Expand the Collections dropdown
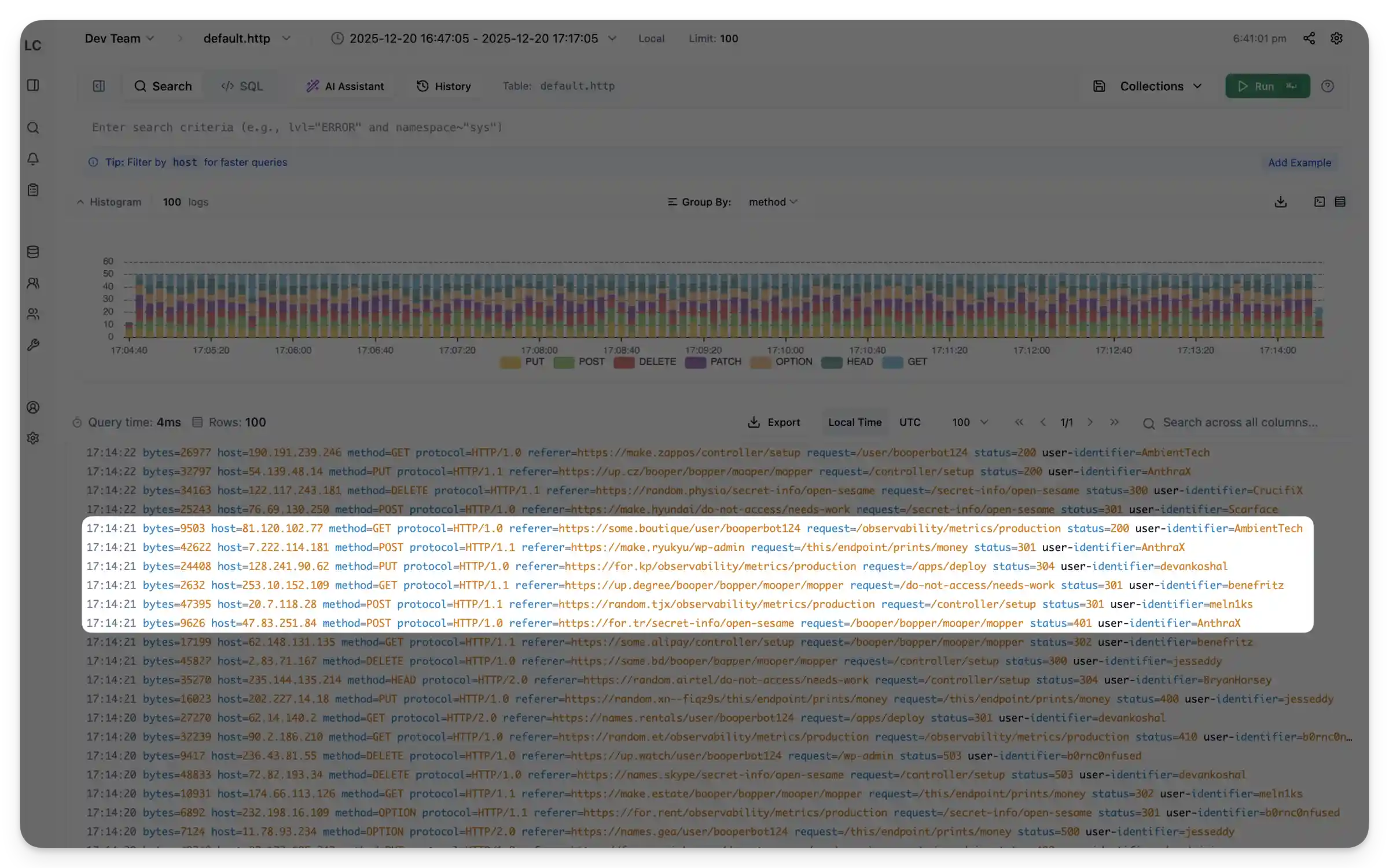The width and height of the screenshot is (1389, 868). tap(1160, 86)
